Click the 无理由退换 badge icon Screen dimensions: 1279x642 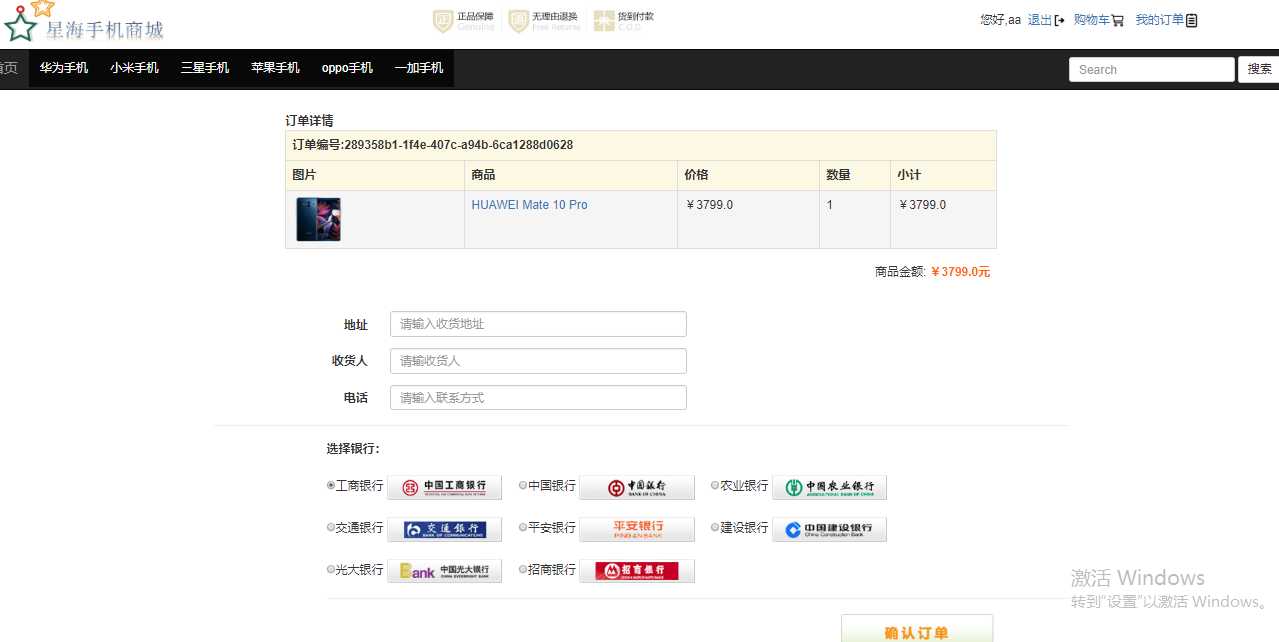(518, 21)
